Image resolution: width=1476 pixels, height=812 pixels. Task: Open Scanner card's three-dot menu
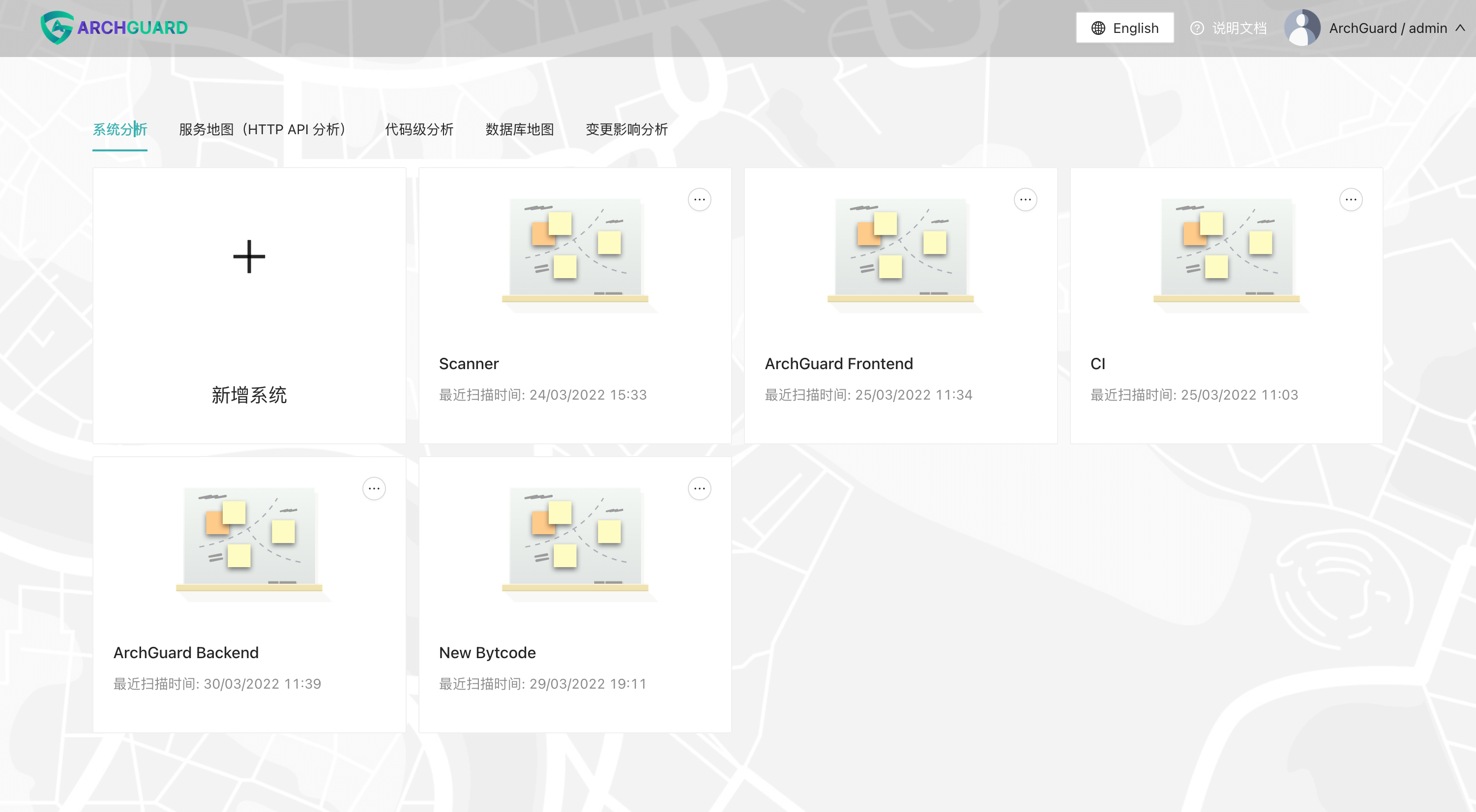tap(699, 200)
